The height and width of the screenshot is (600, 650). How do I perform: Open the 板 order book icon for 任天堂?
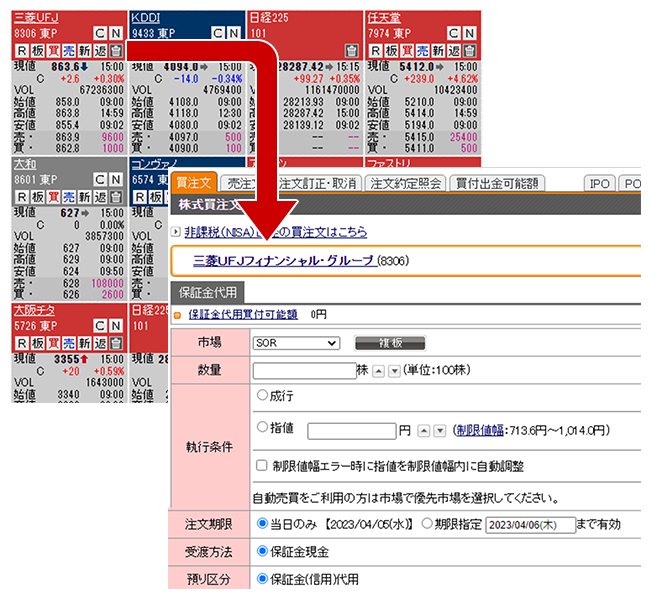point(391,51)
